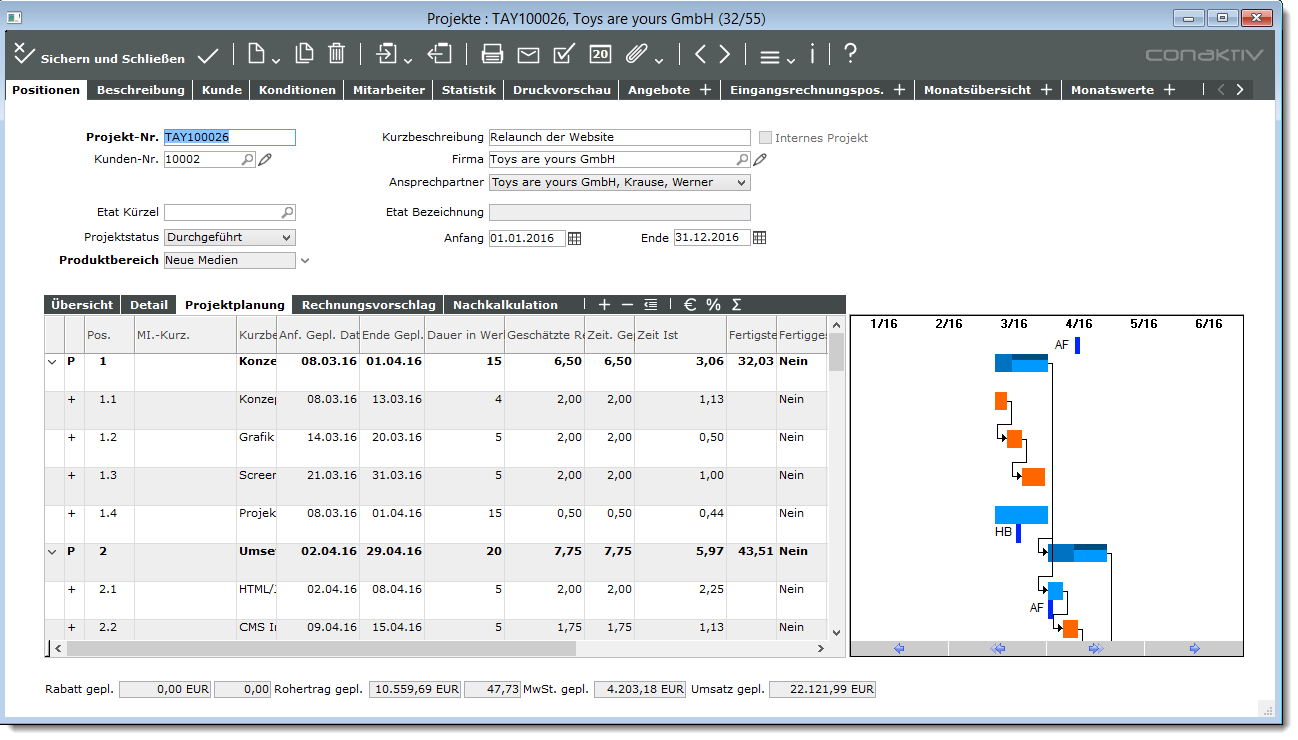Image resolution: width=1298 pixels, height=740 pixels.
Task: Collapse position 2 row group
Action: tap(53, 552)
